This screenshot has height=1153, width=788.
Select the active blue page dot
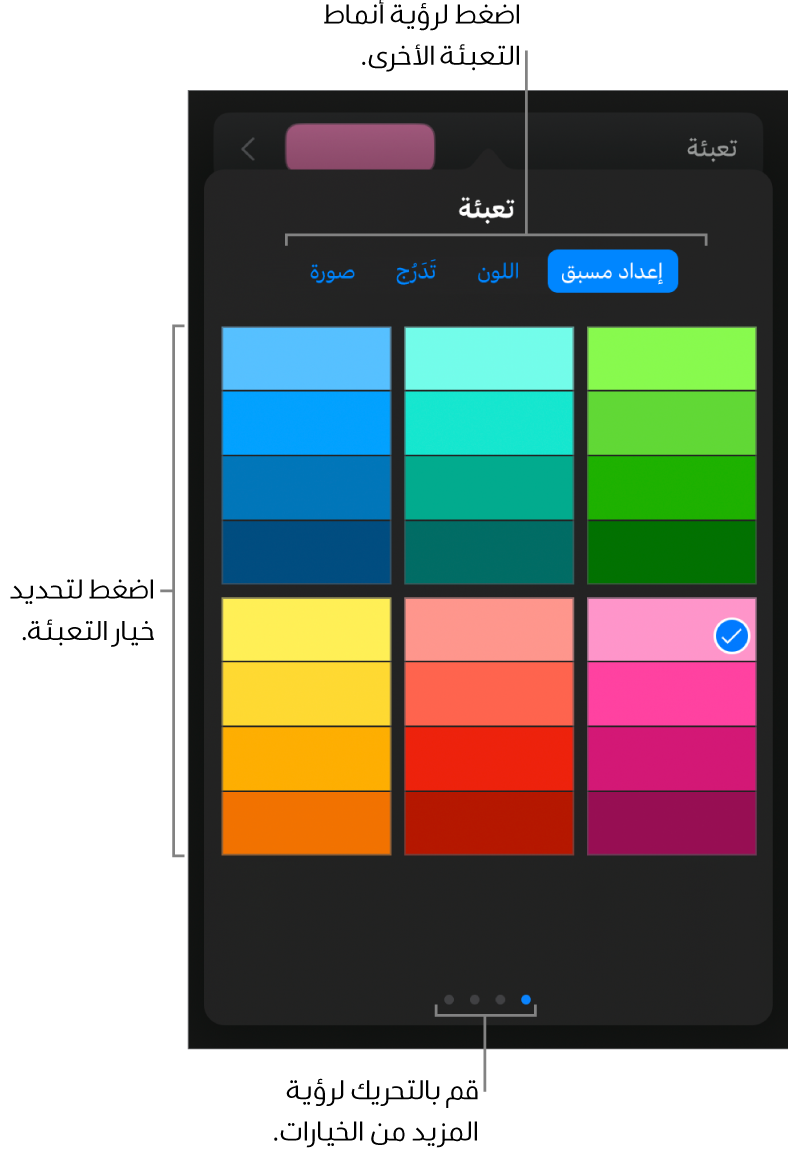526,999
